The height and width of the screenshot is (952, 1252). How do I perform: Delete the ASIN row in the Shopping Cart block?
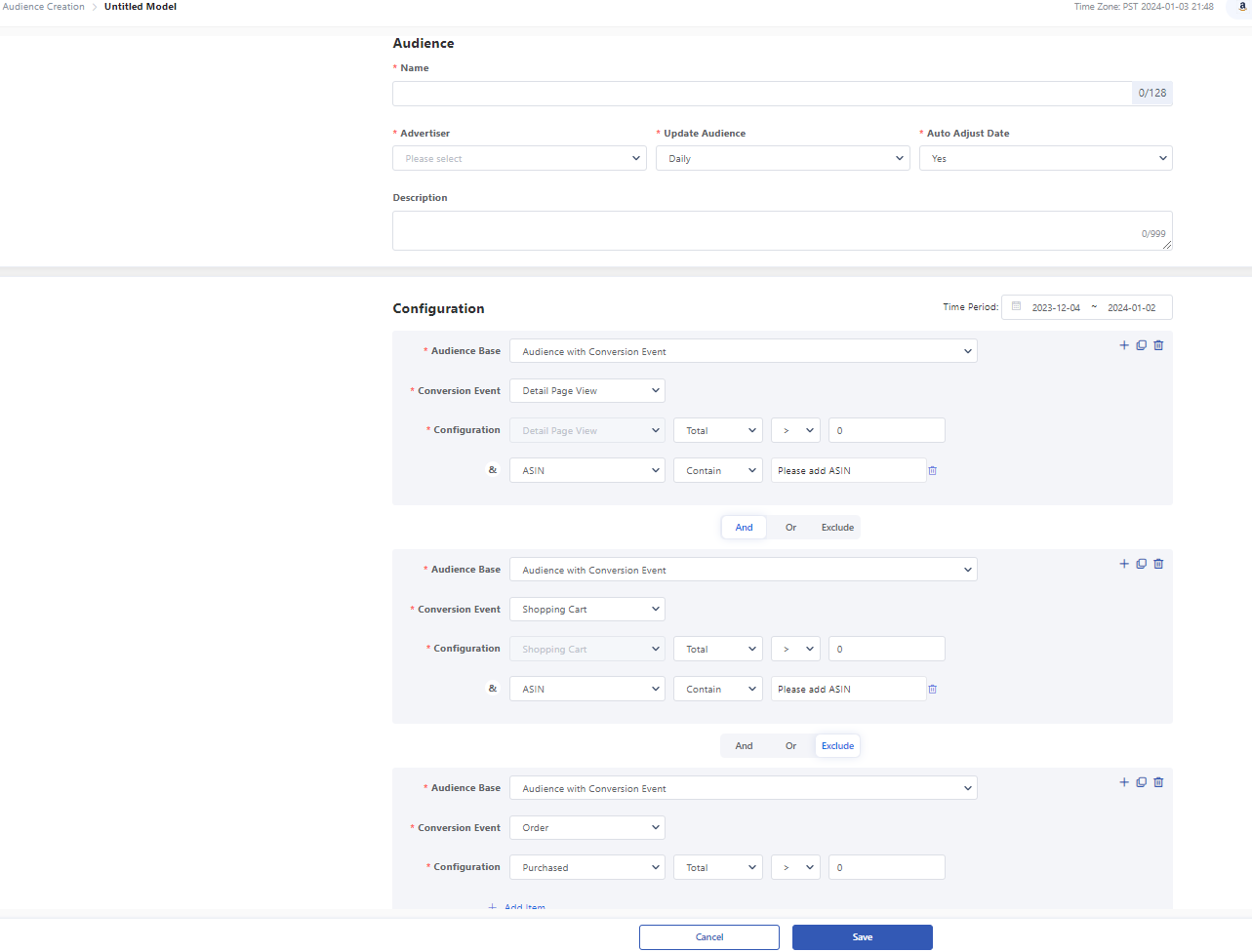pos(932,689)
